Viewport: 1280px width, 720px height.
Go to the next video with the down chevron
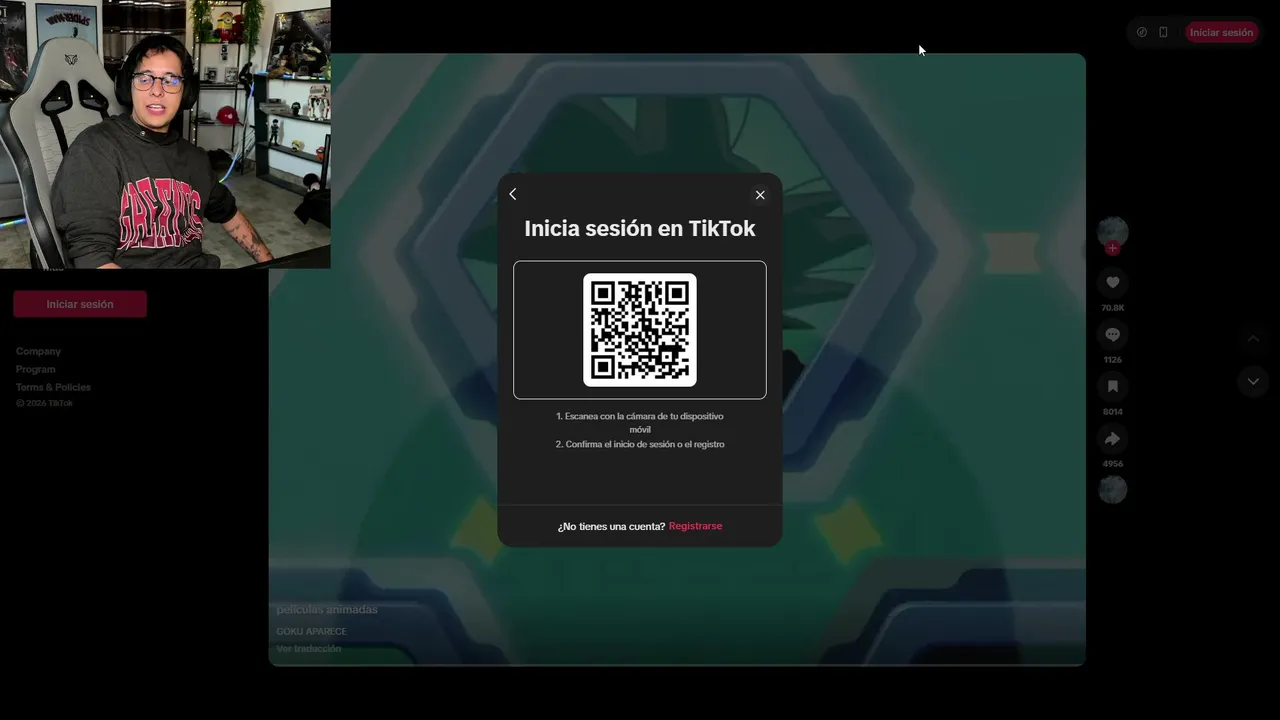tap(1253, 381)
